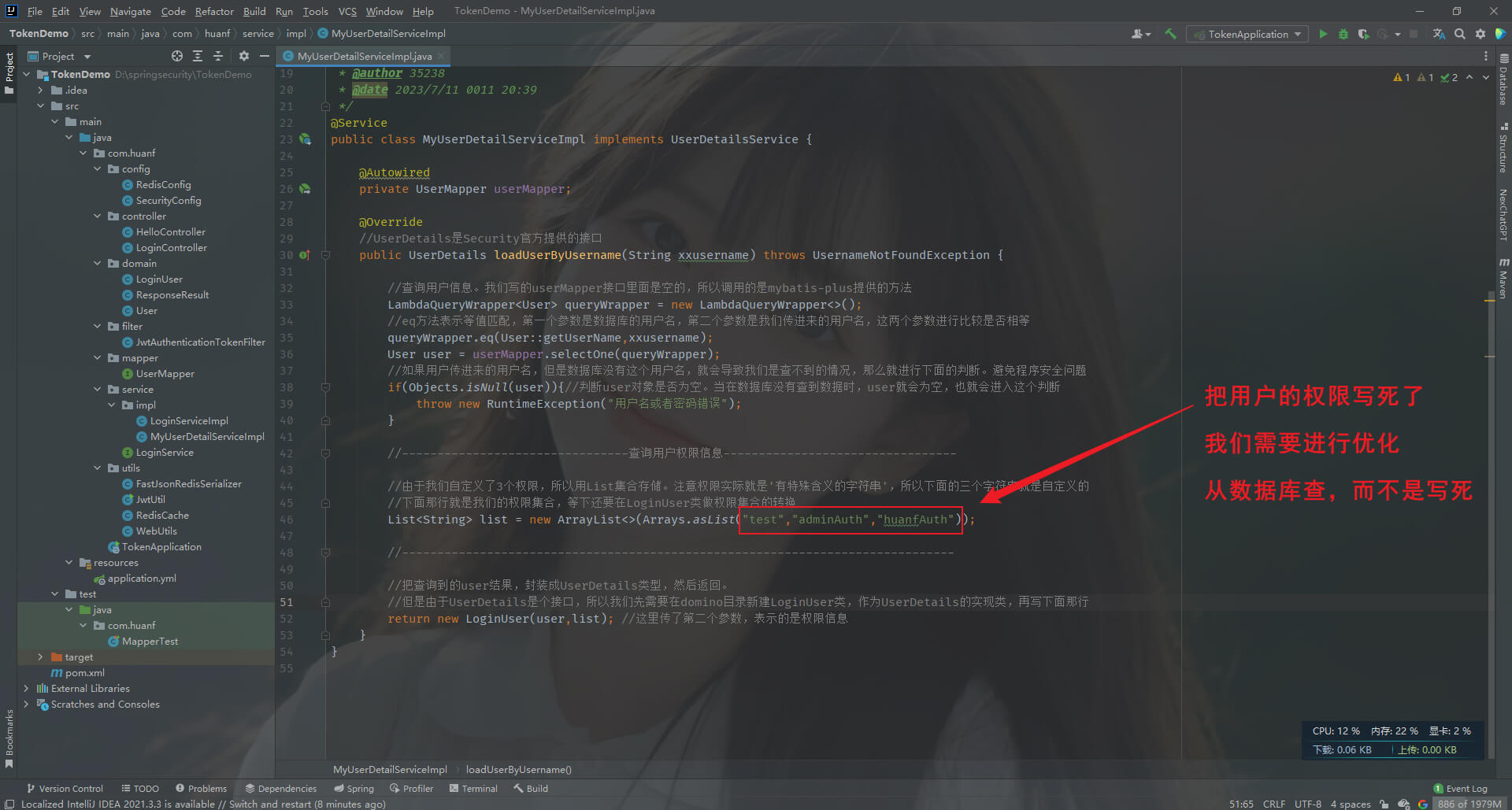Open Version Control tool window

[65, 788]
